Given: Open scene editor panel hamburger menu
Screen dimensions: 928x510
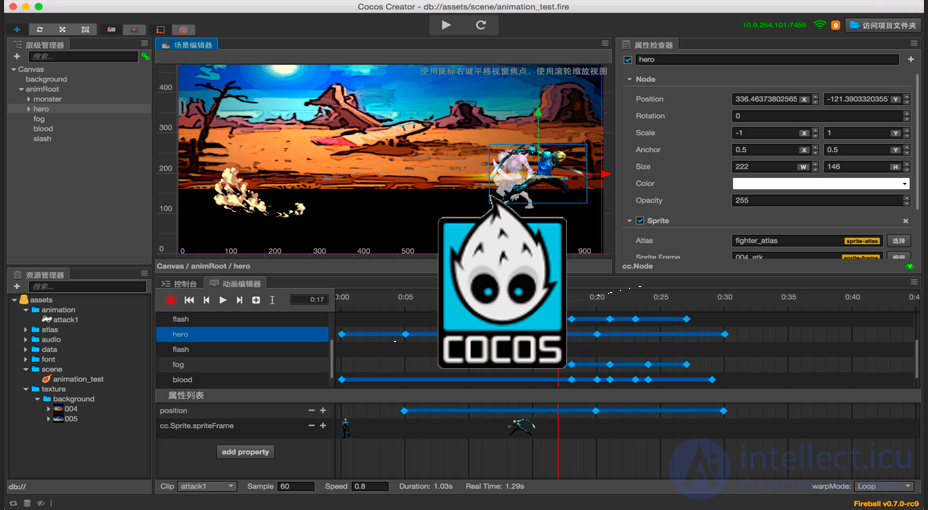Looking at the screenshot, I should [x=605, y=43].
